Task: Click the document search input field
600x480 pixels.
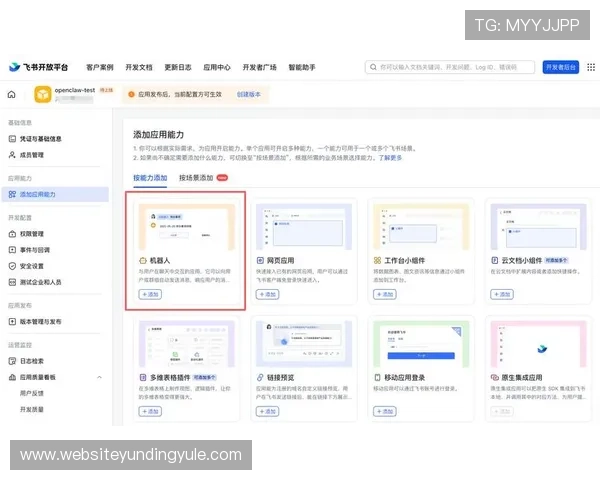Action: coord(450,67)
